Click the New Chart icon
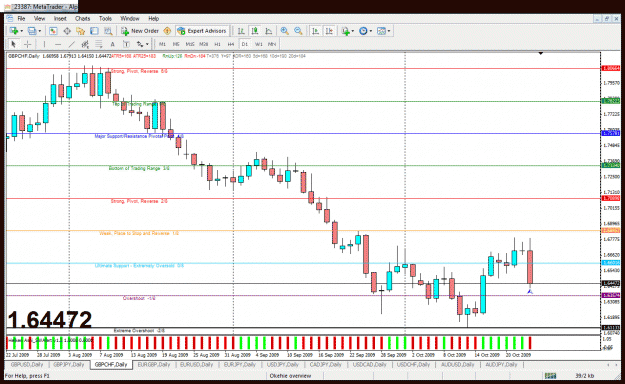Image resolution: width=625 pixels, height=384 pixels. (14, 31)
